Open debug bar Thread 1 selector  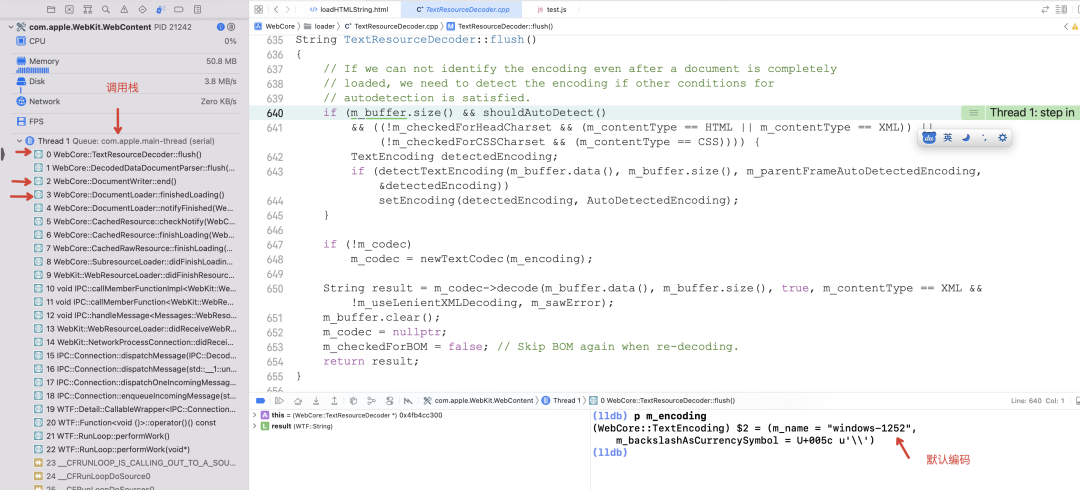point(561,400)
